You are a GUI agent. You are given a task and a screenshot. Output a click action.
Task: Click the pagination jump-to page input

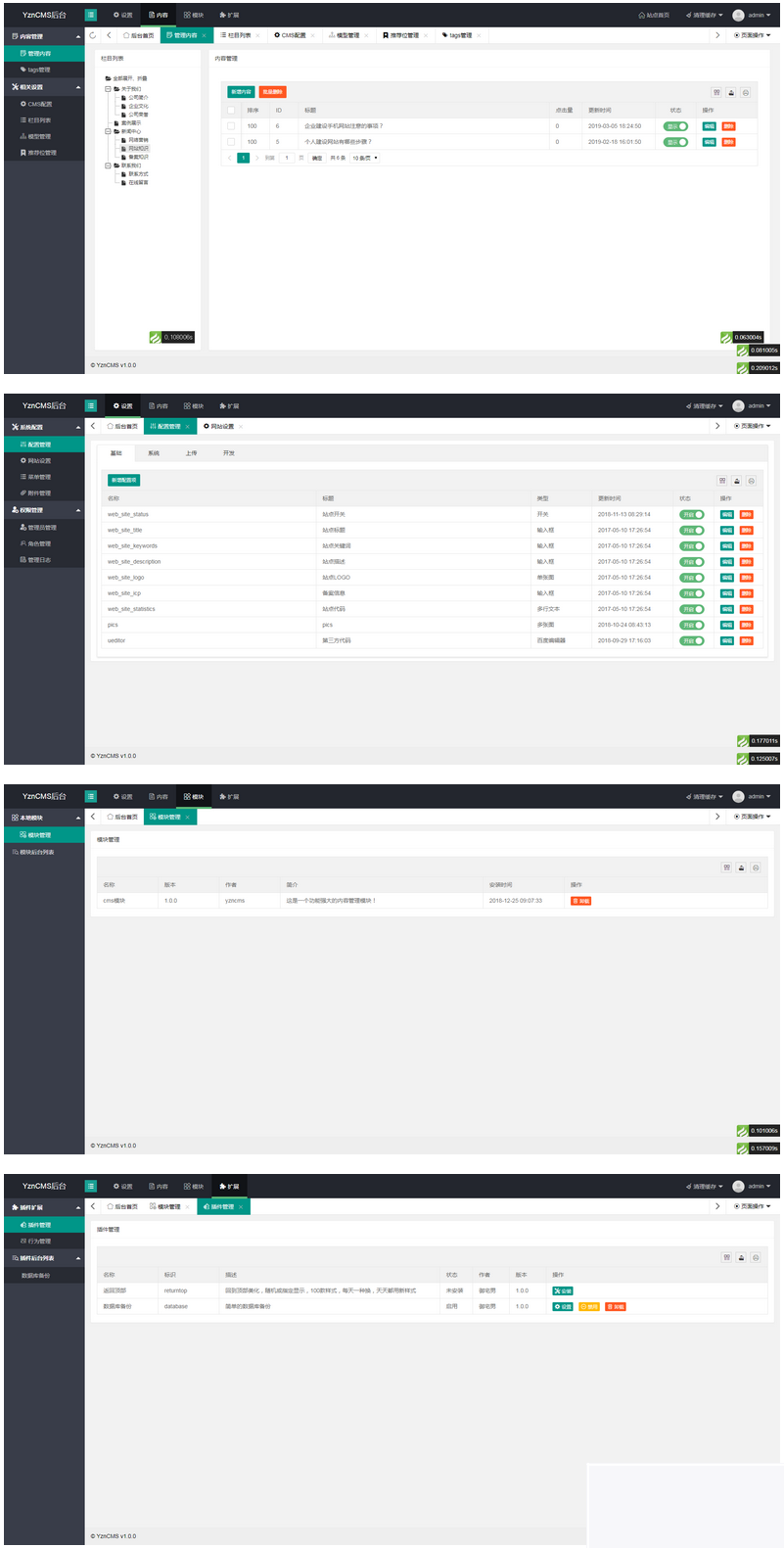(x=287, y=158)
